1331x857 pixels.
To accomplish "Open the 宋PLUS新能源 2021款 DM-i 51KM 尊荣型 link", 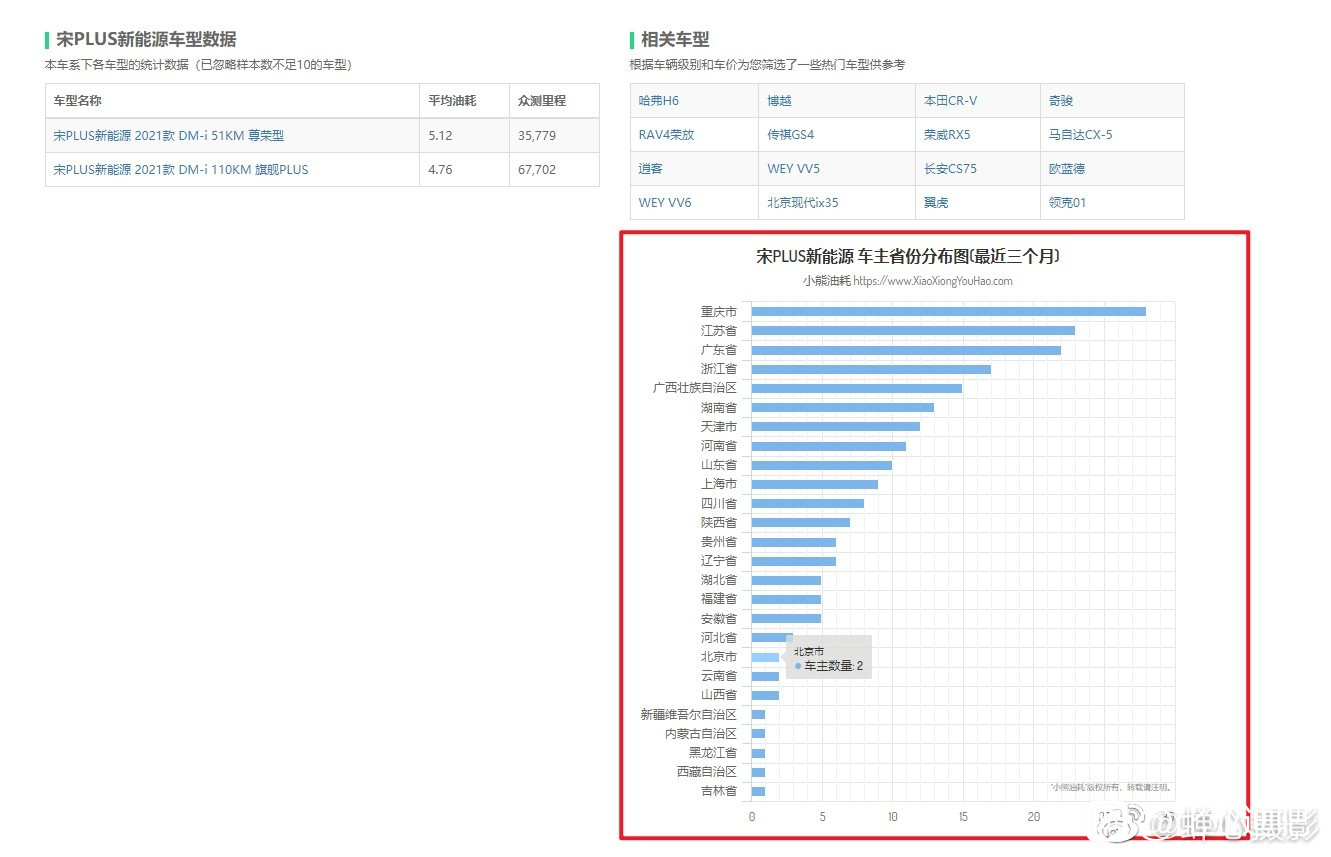I will coord(168,135).
